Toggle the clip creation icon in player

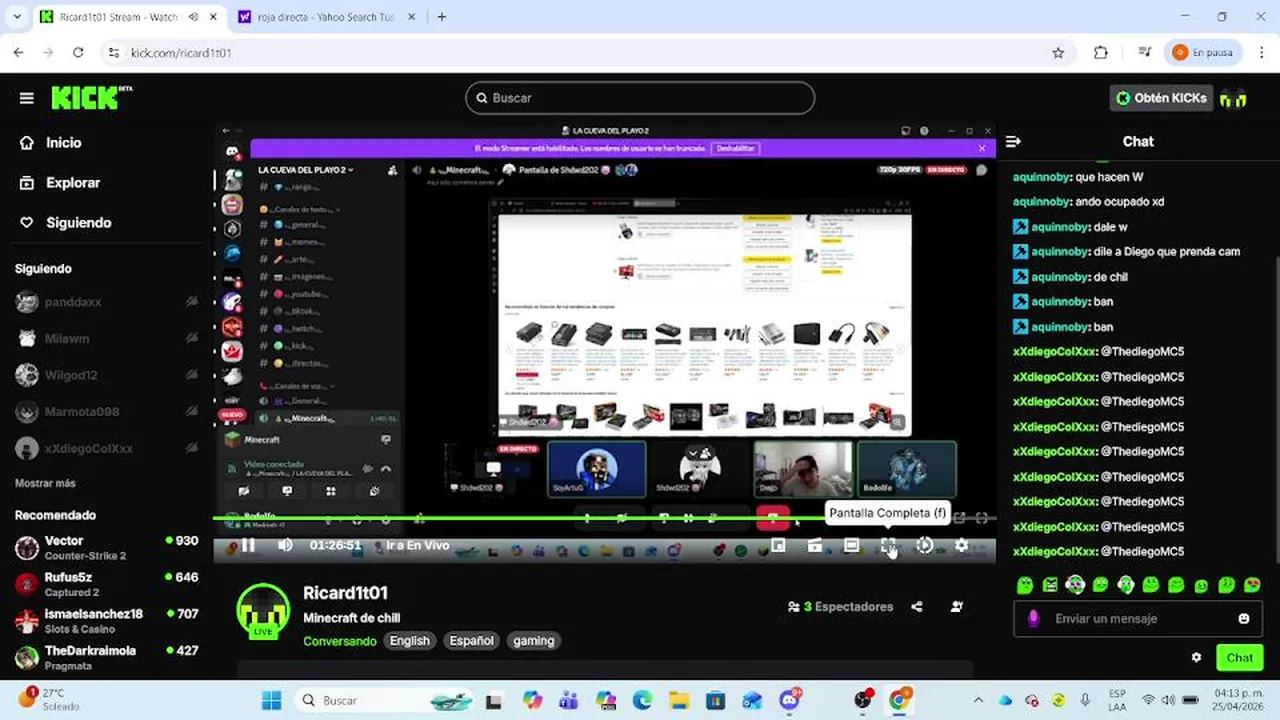[815, 546]
